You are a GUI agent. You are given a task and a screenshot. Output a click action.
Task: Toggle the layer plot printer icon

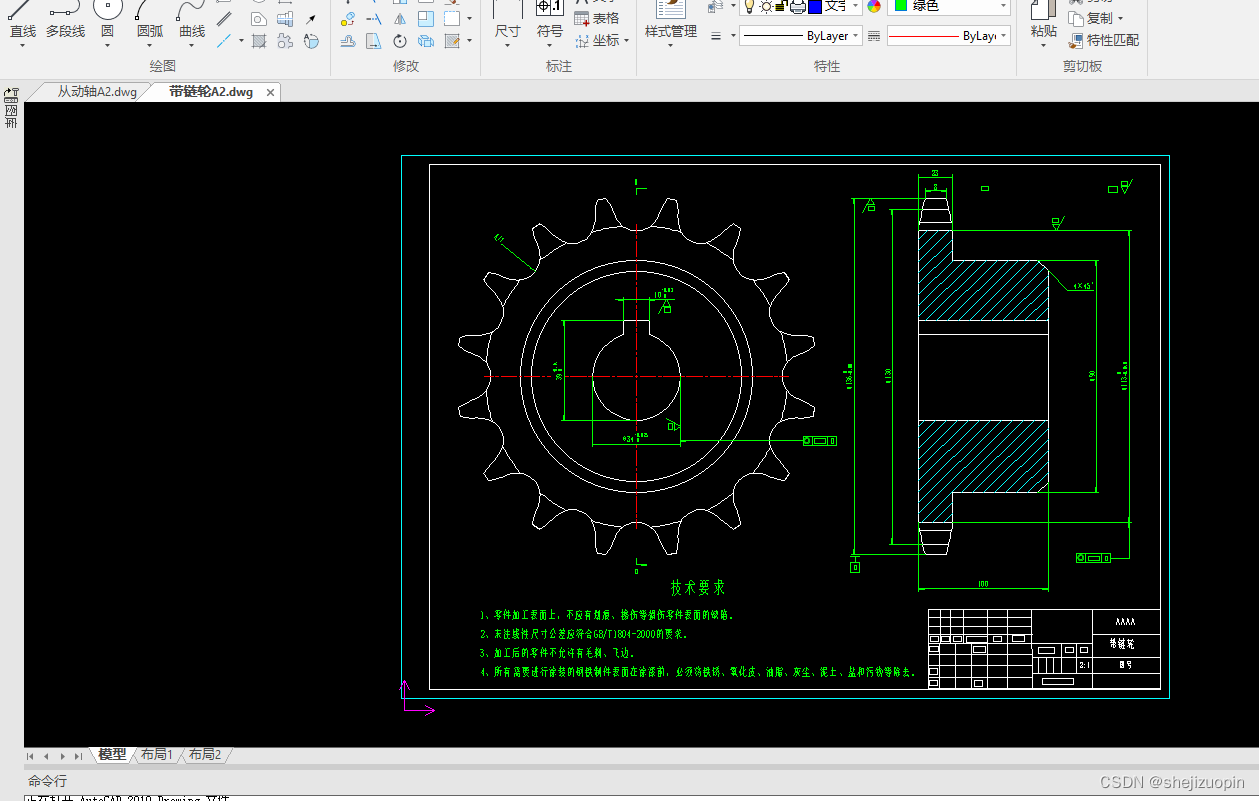798,6
